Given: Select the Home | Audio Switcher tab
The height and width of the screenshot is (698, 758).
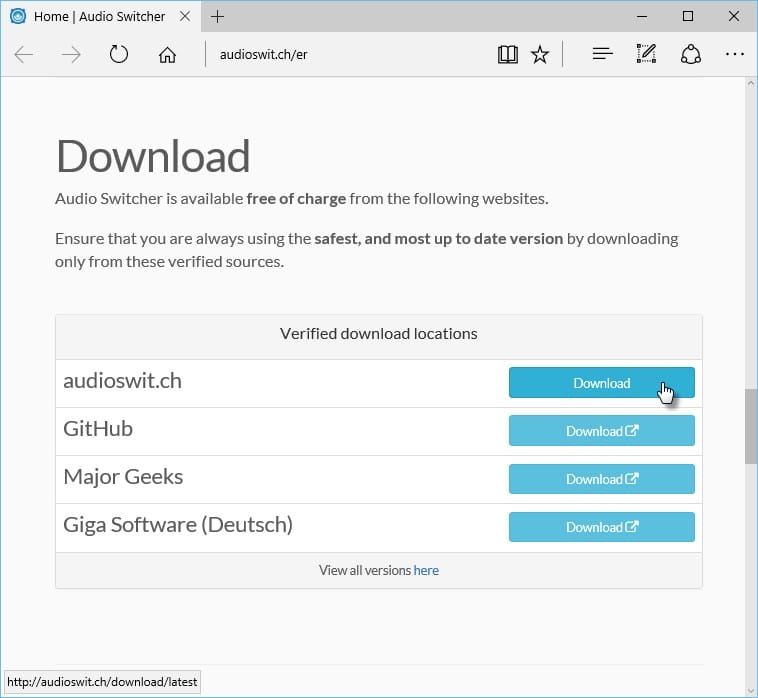Looking at the screenshot, I should tap(101, 16).
